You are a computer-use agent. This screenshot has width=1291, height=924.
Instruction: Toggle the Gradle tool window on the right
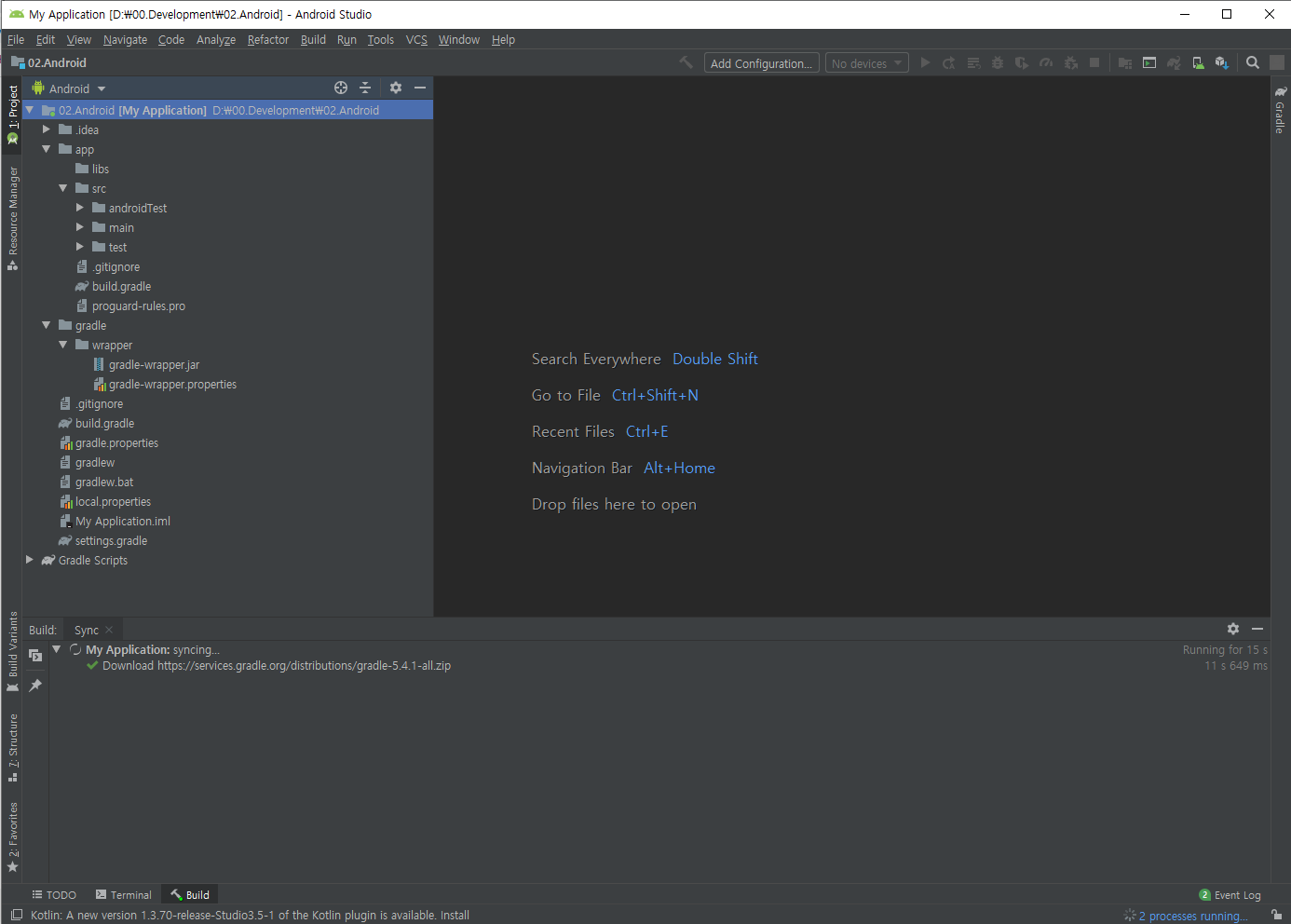click(1280, 109)
